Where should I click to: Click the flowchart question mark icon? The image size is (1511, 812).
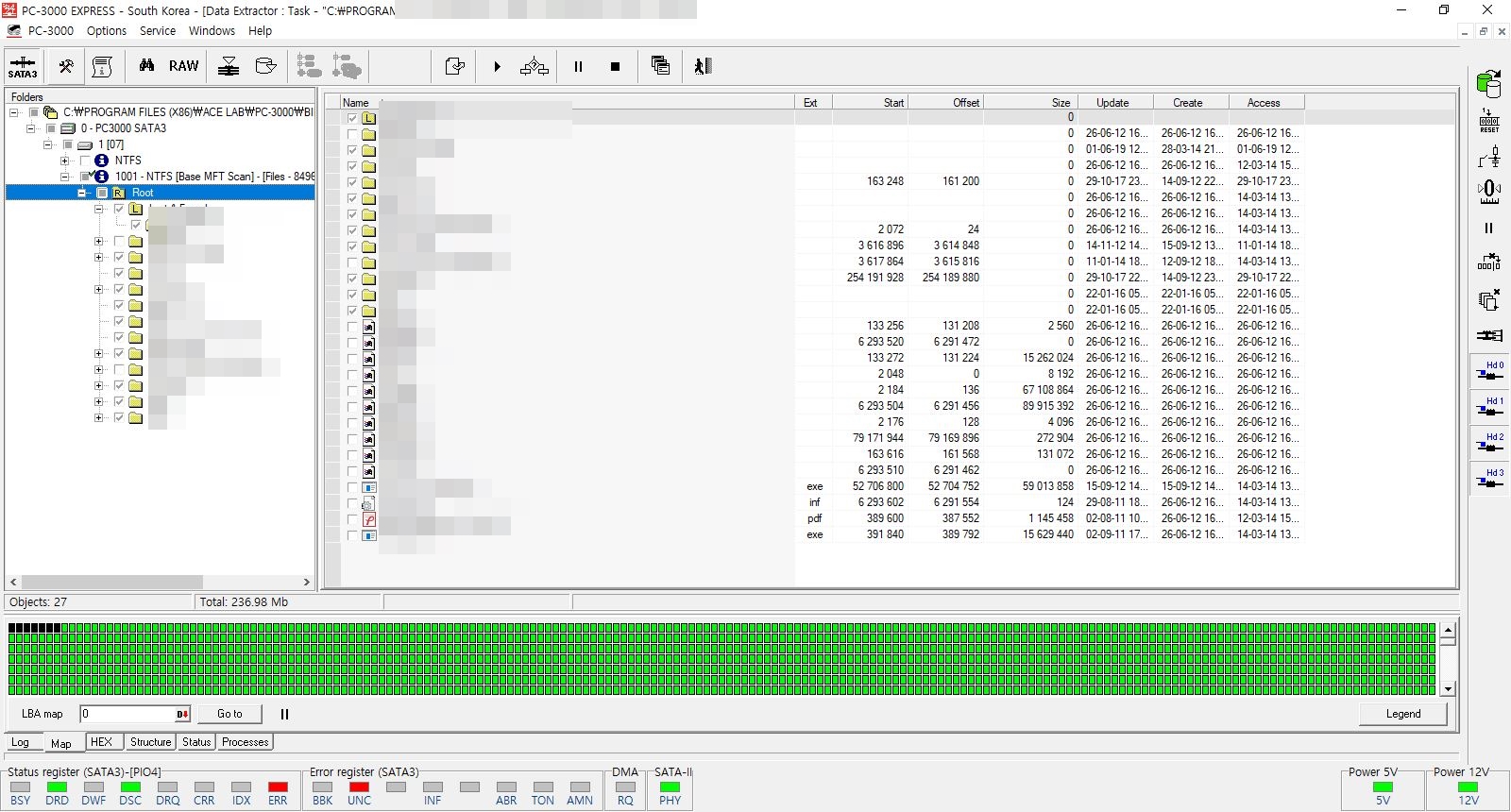pyautogui.click(x=535, y=66)
